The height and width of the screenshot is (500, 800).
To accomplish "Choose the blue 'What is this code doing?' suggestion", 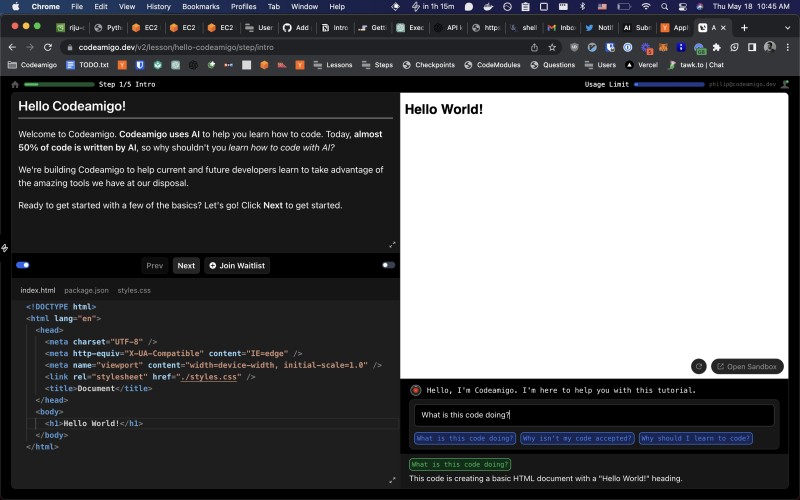I will [465, 438].
